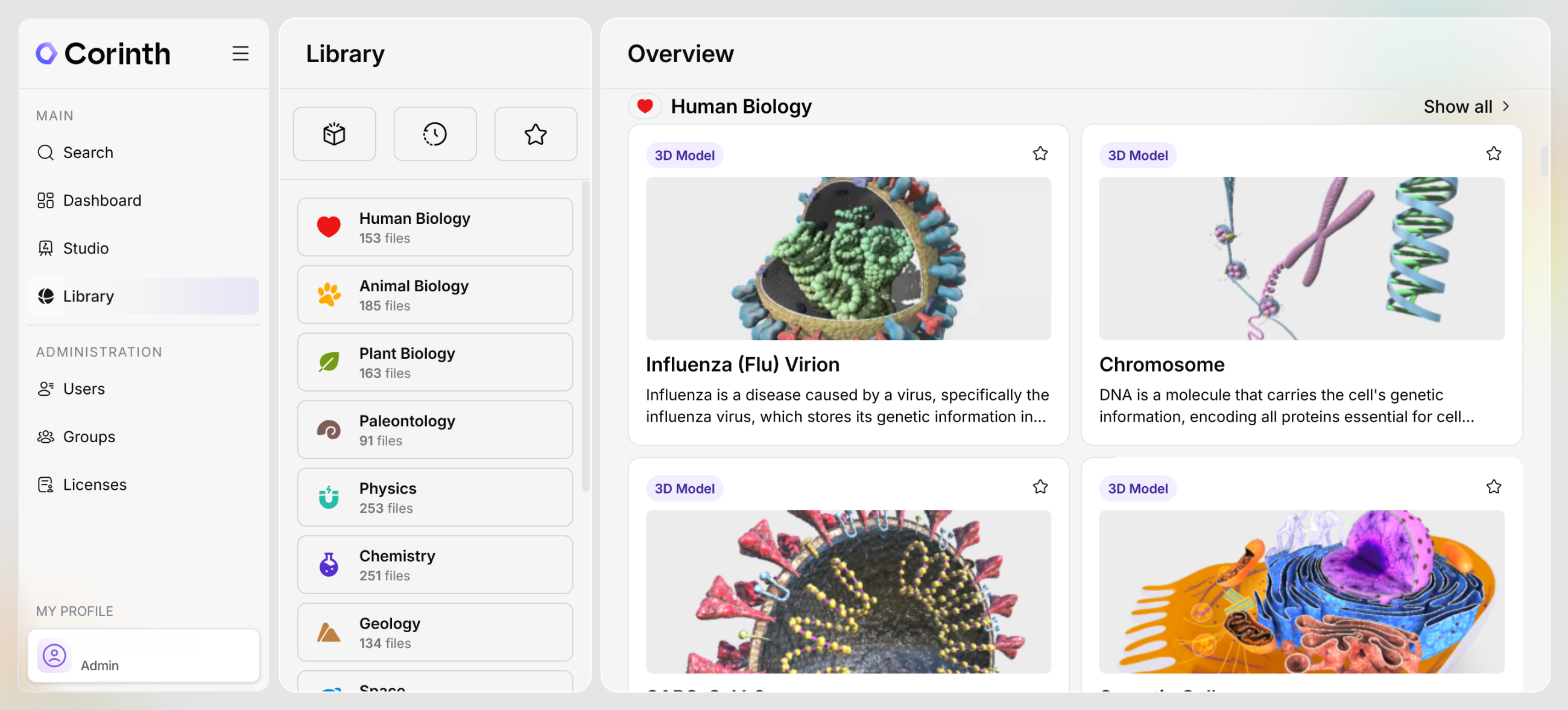Open the Users administration page
The width and height of the screenshot is (1568, 710).
click(x=83, y=388)
